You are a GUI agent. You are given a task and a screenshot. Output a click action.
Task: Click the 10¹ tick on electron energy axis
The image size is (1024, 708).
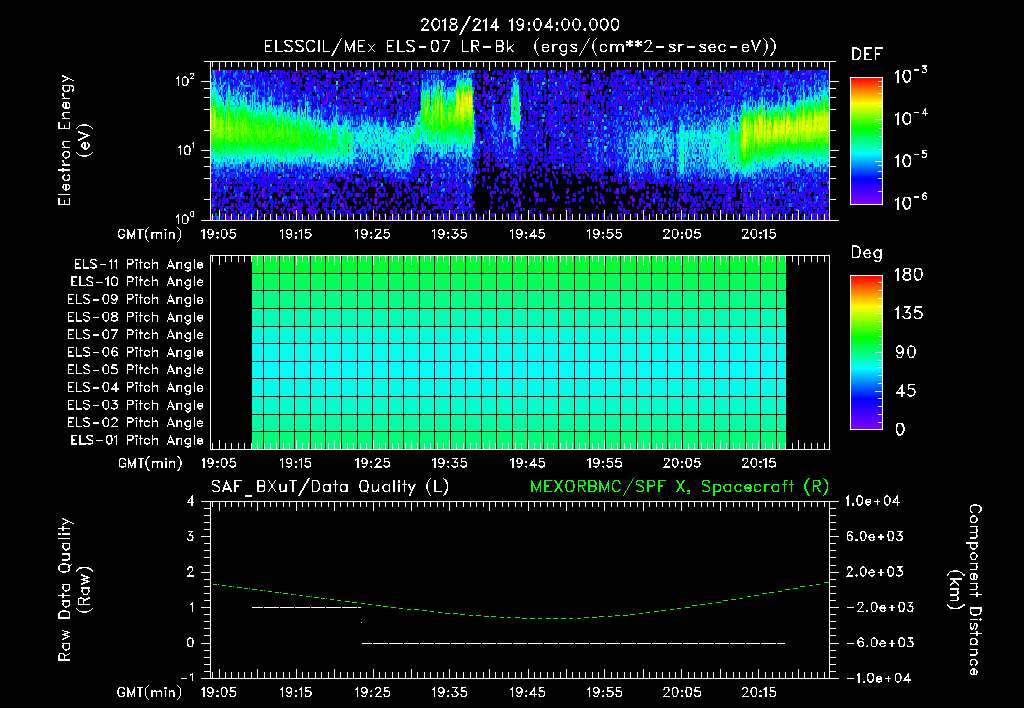(185, 150)
